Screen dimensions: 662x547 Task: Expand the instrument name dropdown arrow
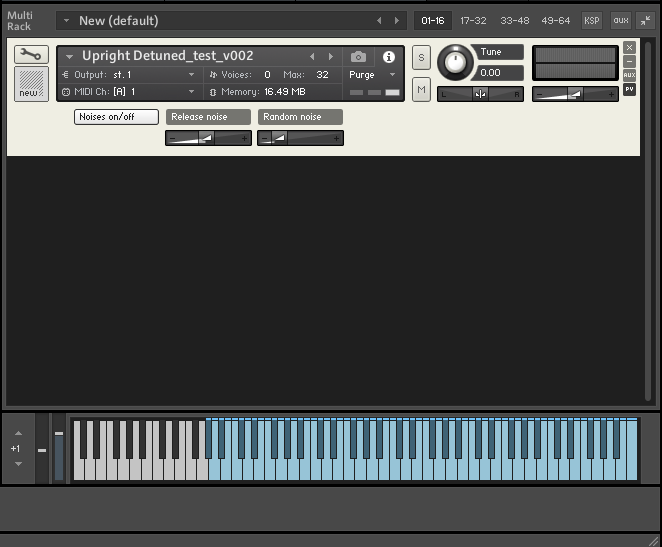(69, 56)
